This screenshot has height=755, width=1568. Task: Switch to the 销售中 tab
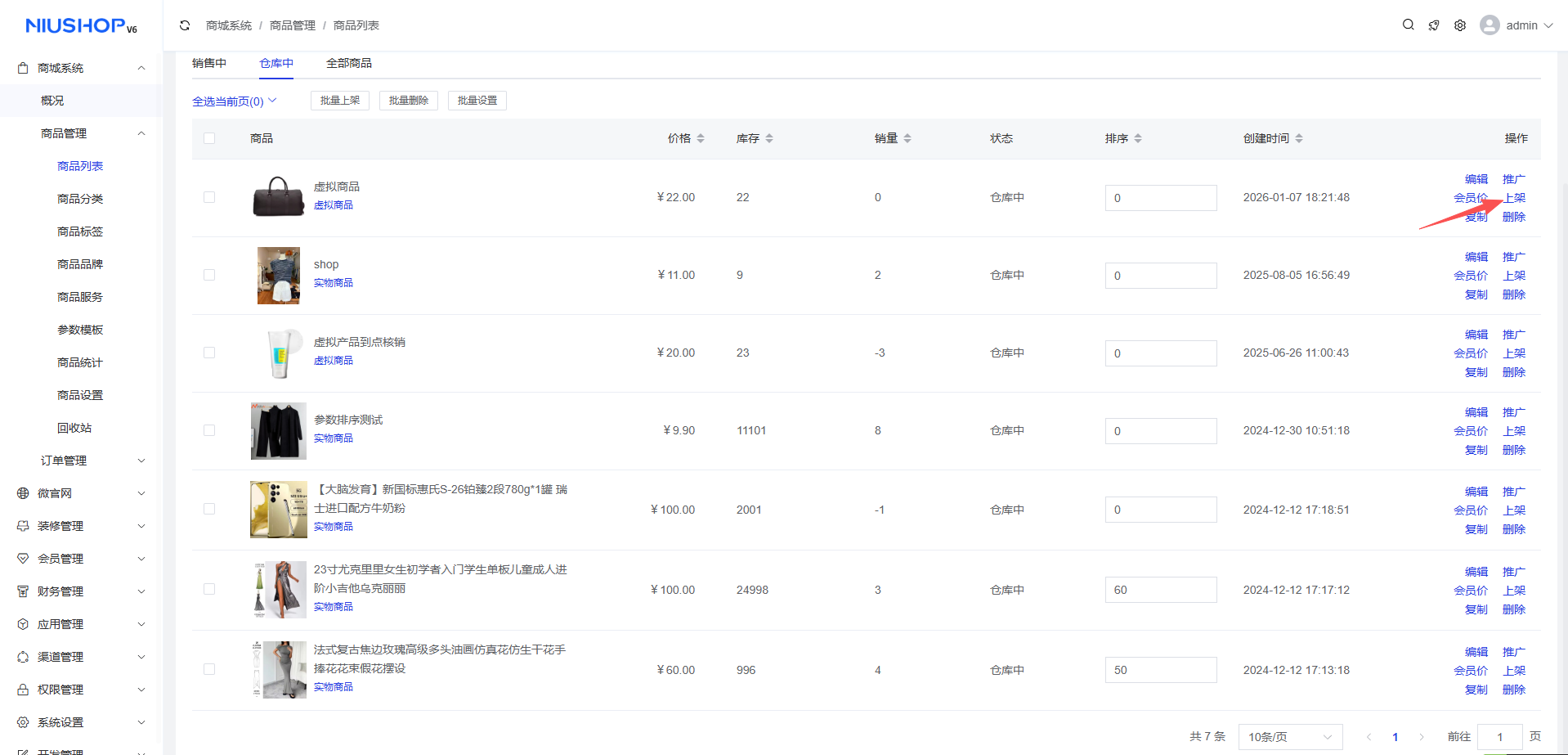pyautogui.click(x=209, y=63)
